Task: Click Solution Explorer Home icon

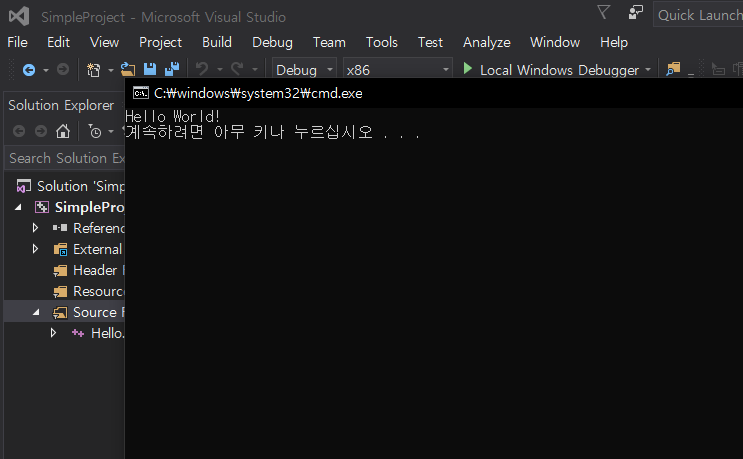Action: point(63,131)
